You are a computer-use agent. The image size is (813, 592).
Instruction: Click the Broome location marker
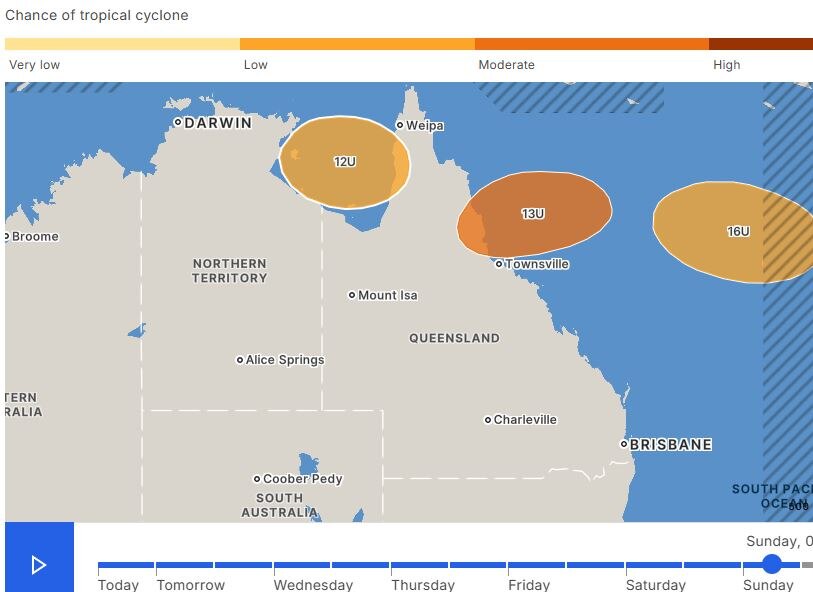click(x=6, y=236)
